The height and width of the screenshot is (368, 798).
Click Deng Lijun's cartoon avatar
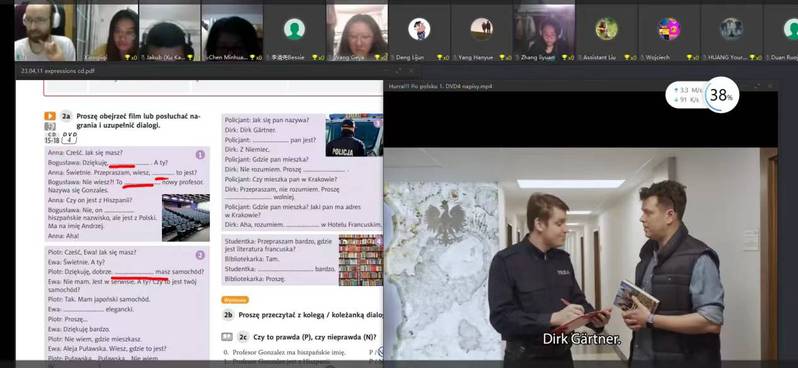[419, 29]
